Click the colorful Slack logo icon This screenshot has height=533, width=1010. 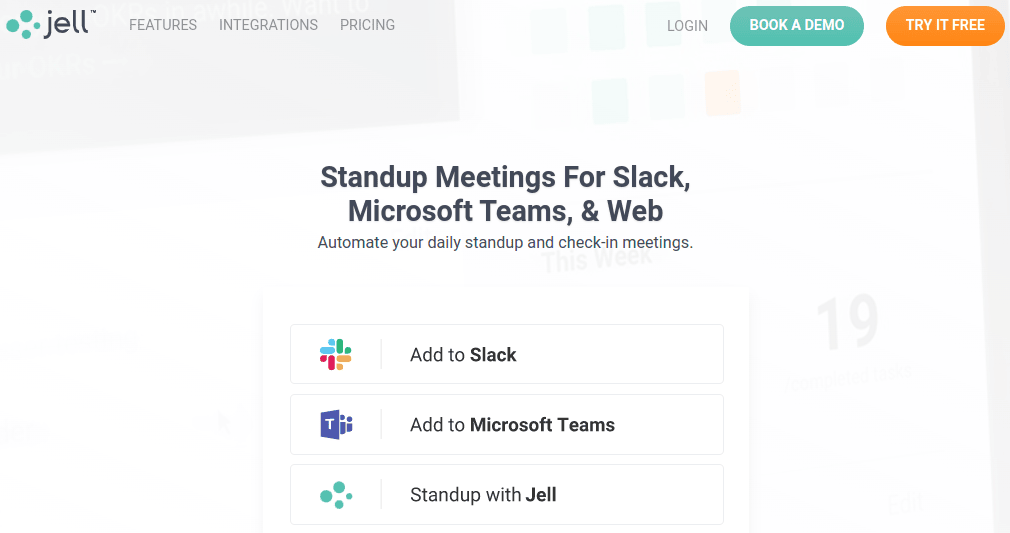[336, 354]
